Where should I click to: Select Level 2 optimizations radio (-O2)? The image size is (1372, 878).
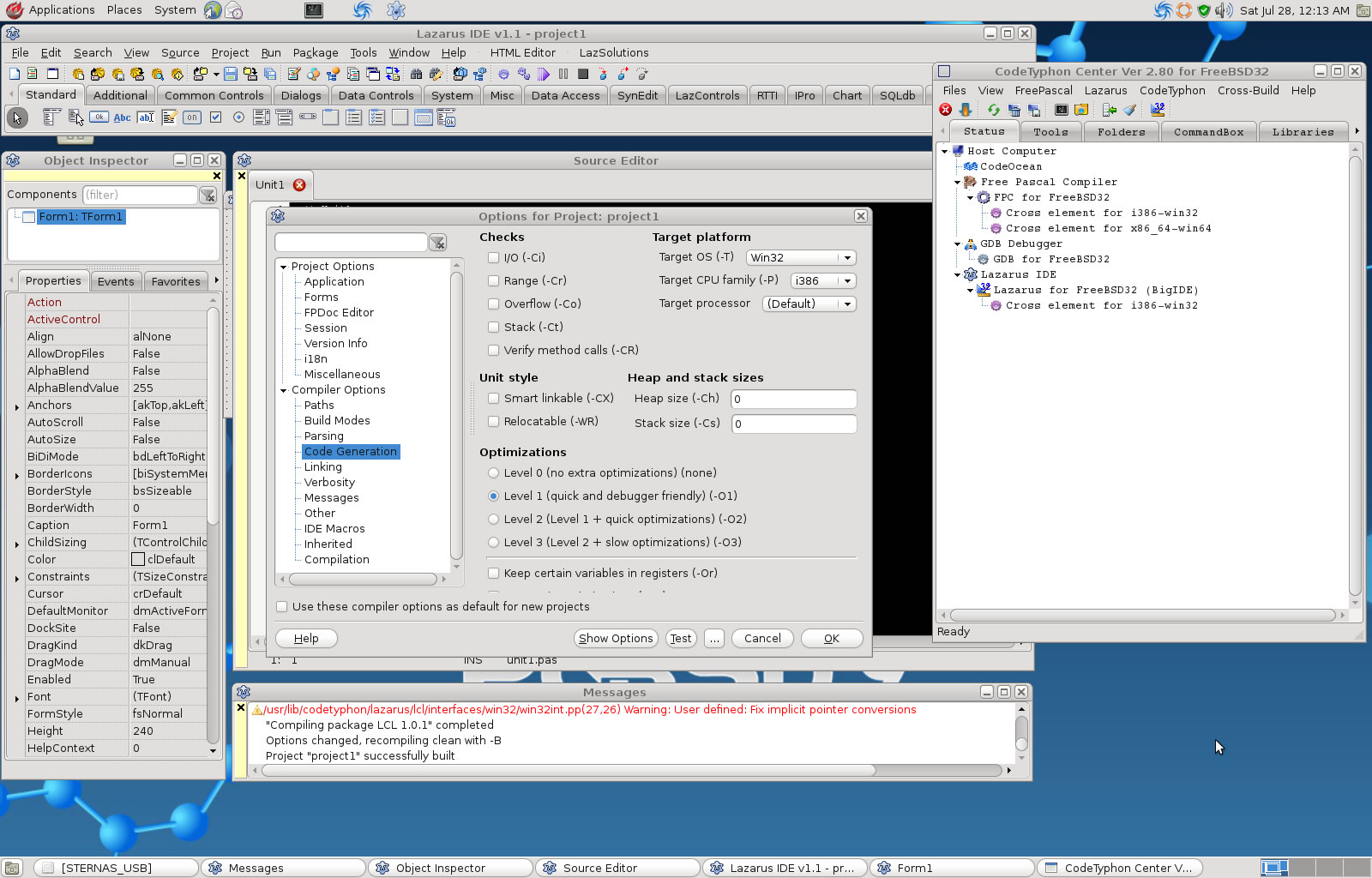click(494, 519)
